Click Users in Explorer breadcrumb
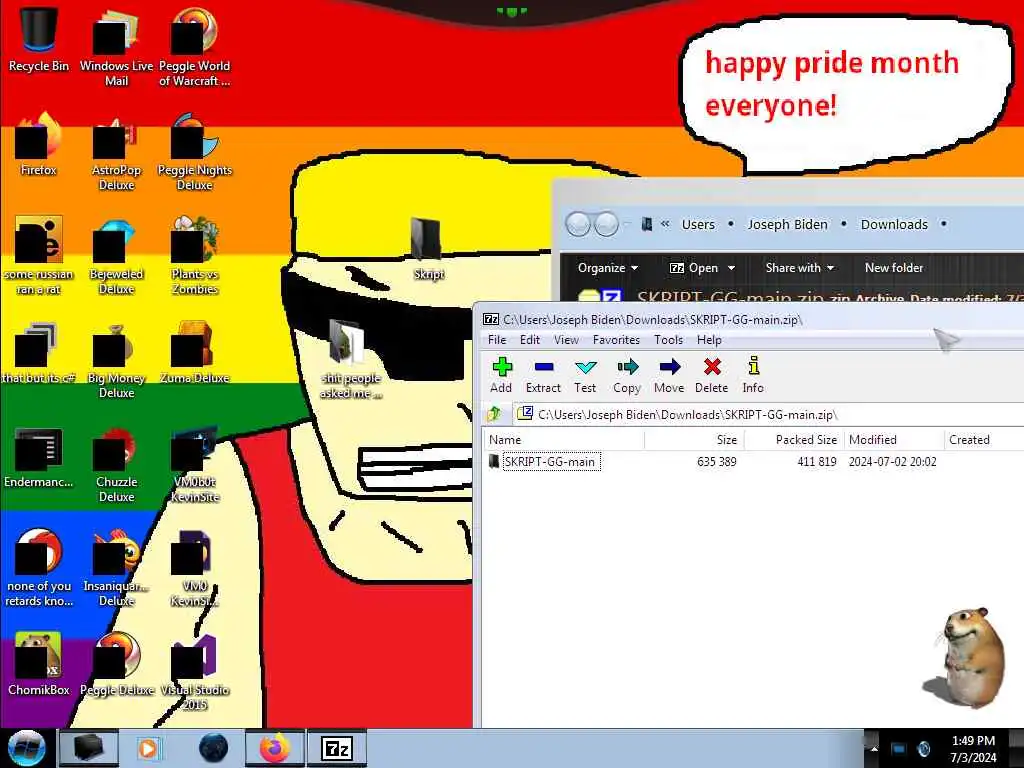The image size is (1024, 768). 698,225
